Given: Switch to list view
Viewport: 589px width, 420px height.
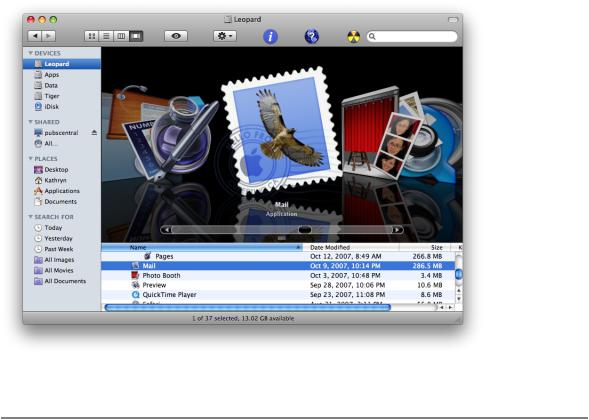Looking at the screenshot, I should click(x=106, y=36).
